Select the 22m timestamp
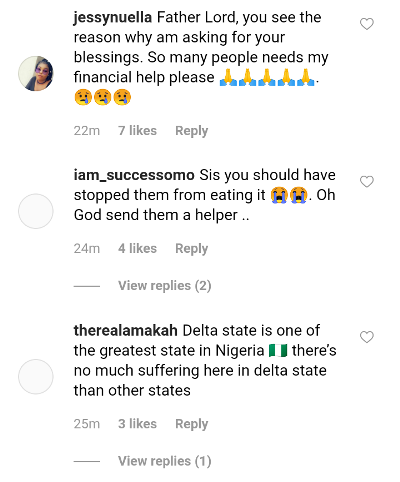 [87, 131]
